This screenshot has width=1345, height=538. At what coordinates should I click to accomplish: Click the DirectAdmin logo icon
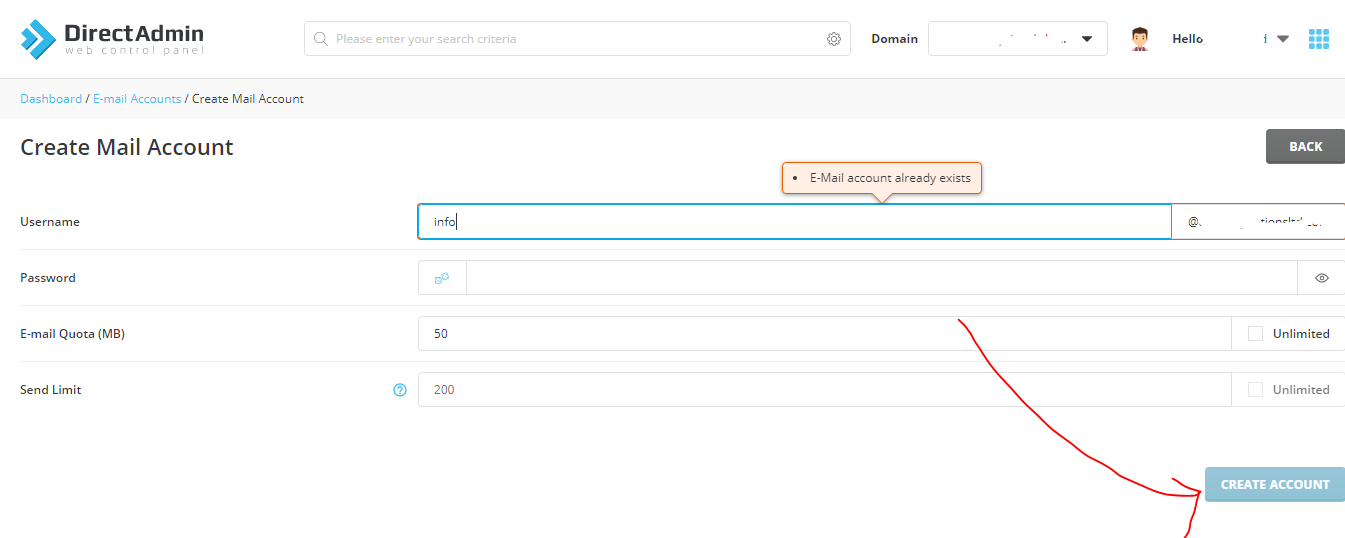[x=39, y=39]
